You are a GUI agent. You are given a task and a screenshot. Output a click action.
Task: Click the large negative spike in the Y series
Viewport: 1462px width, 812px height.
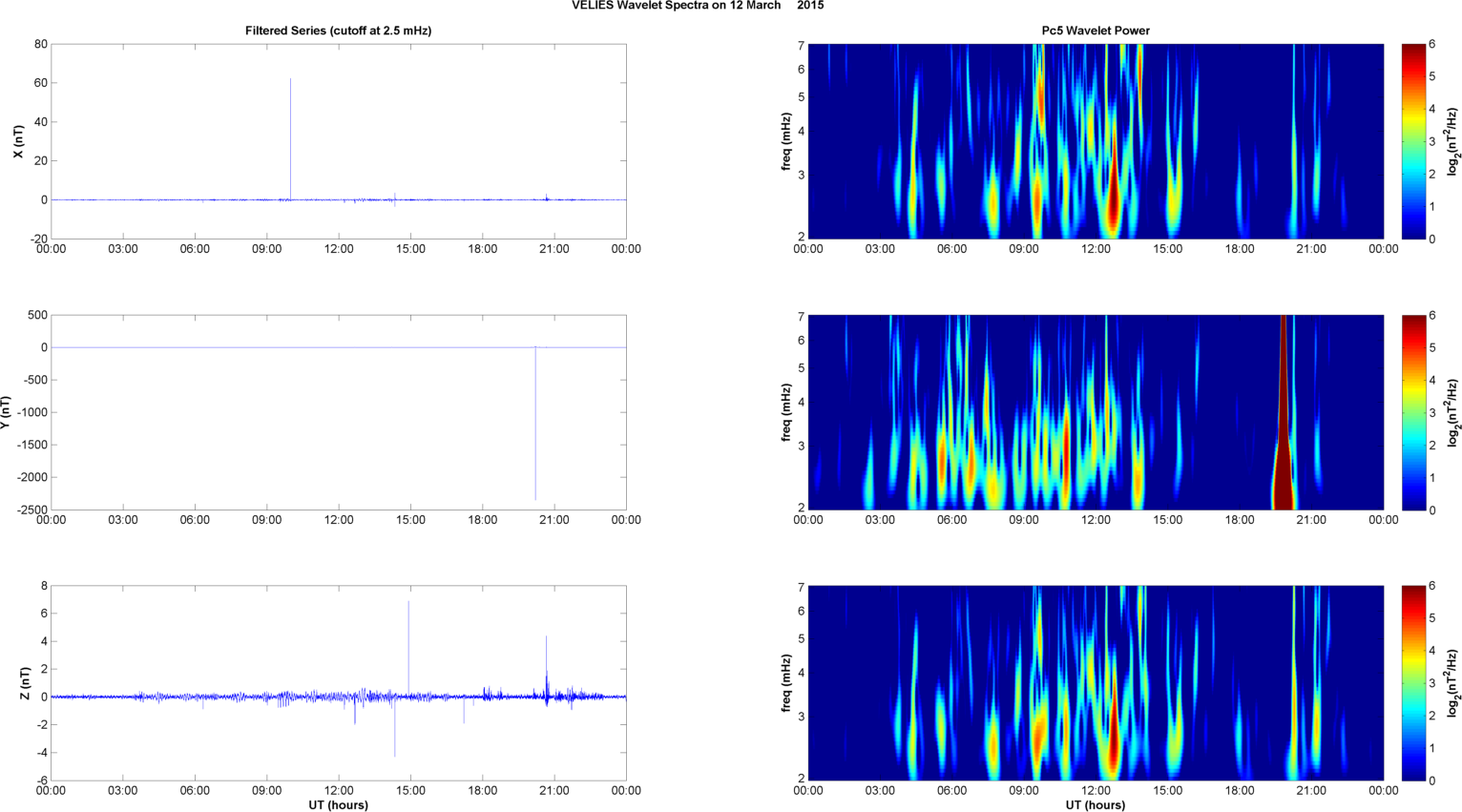click(535, 425)
